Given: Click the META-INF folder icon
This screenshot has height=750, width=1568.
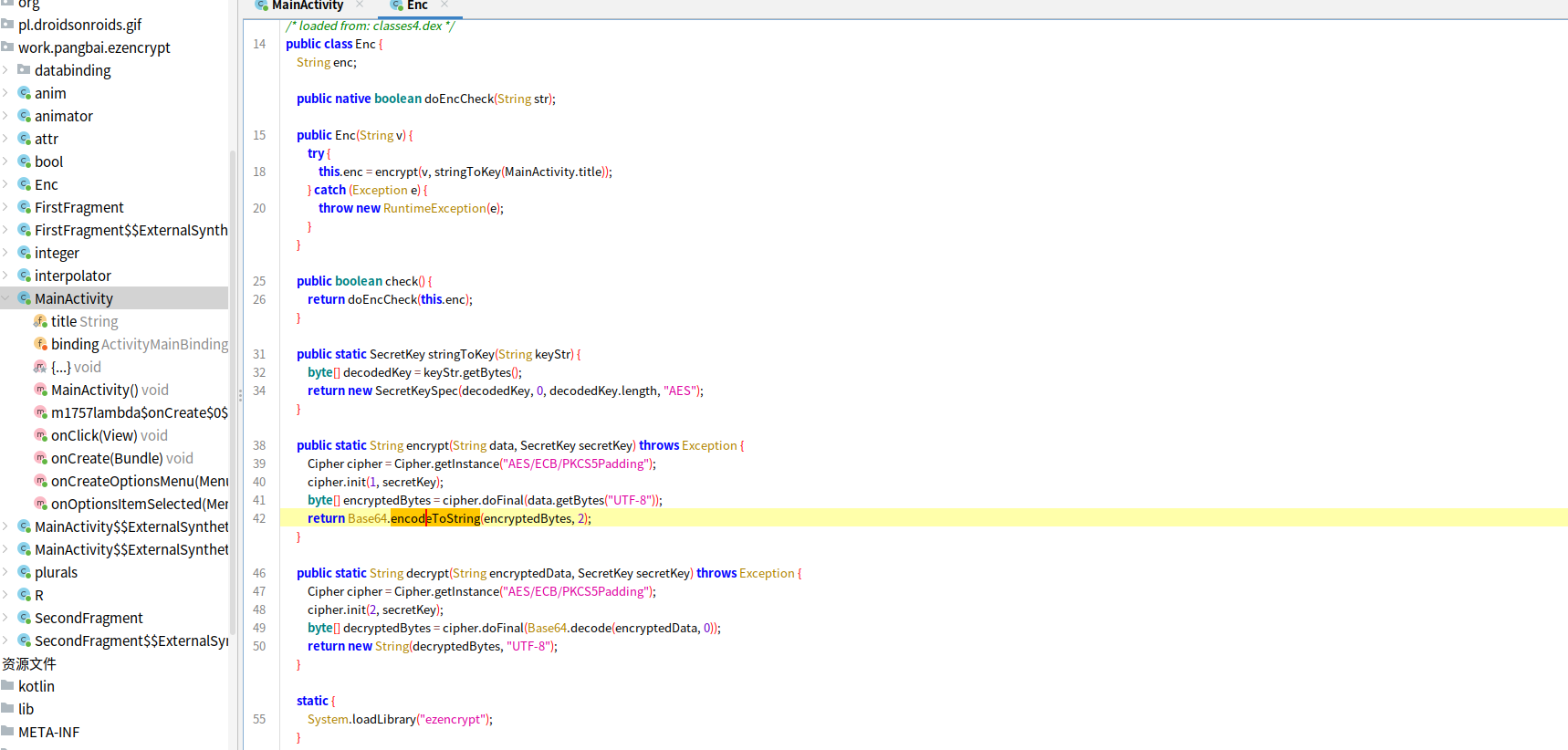Looking at the screenshot, I should tap(8, 732).
